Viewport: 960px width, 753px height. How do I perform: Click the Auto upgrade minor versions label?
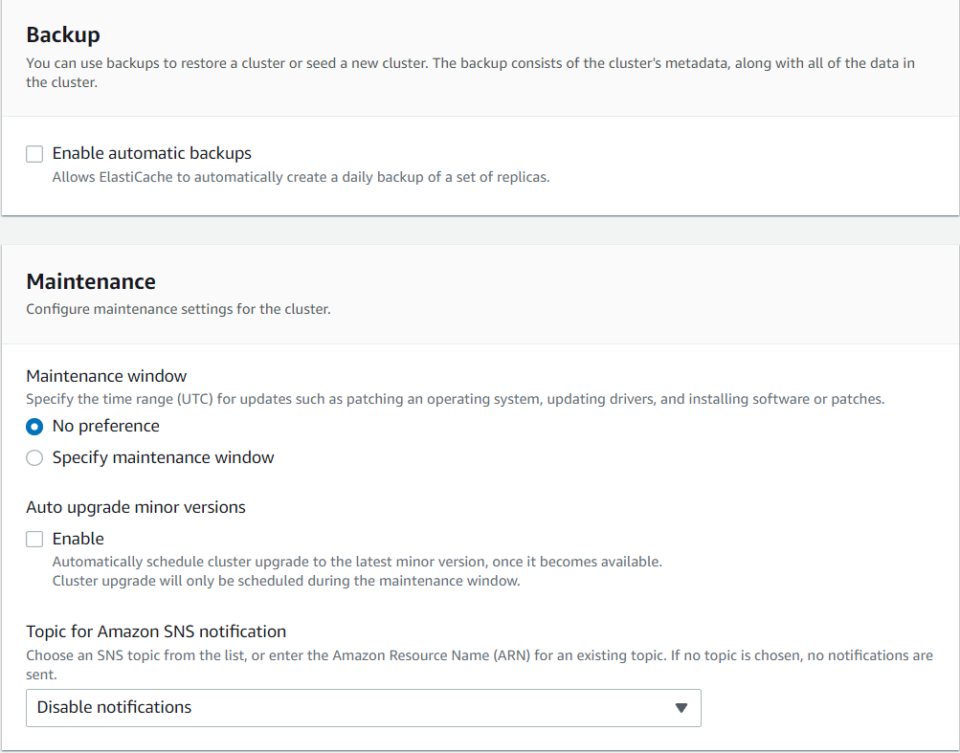[x=135, y=507]
